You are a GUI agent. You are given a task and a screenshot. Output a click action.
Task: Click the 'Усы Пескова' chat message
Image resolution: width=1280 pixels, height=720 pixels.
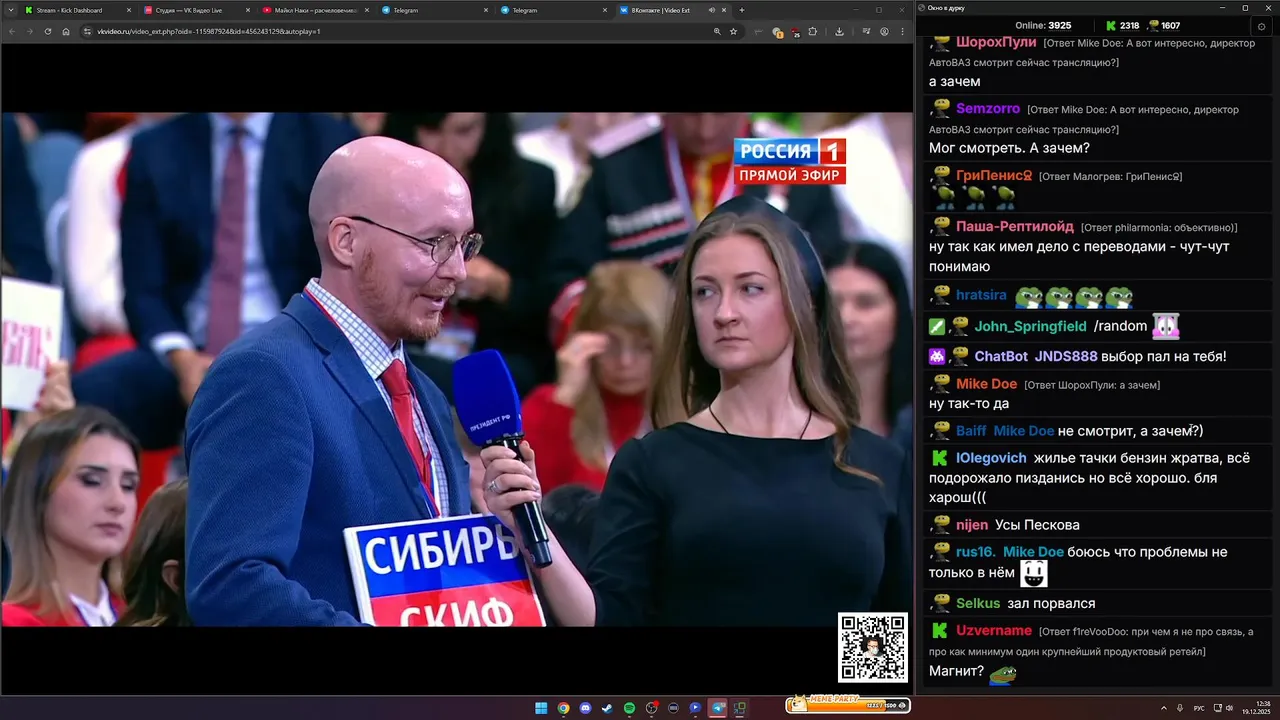[x=1037, y=524]
